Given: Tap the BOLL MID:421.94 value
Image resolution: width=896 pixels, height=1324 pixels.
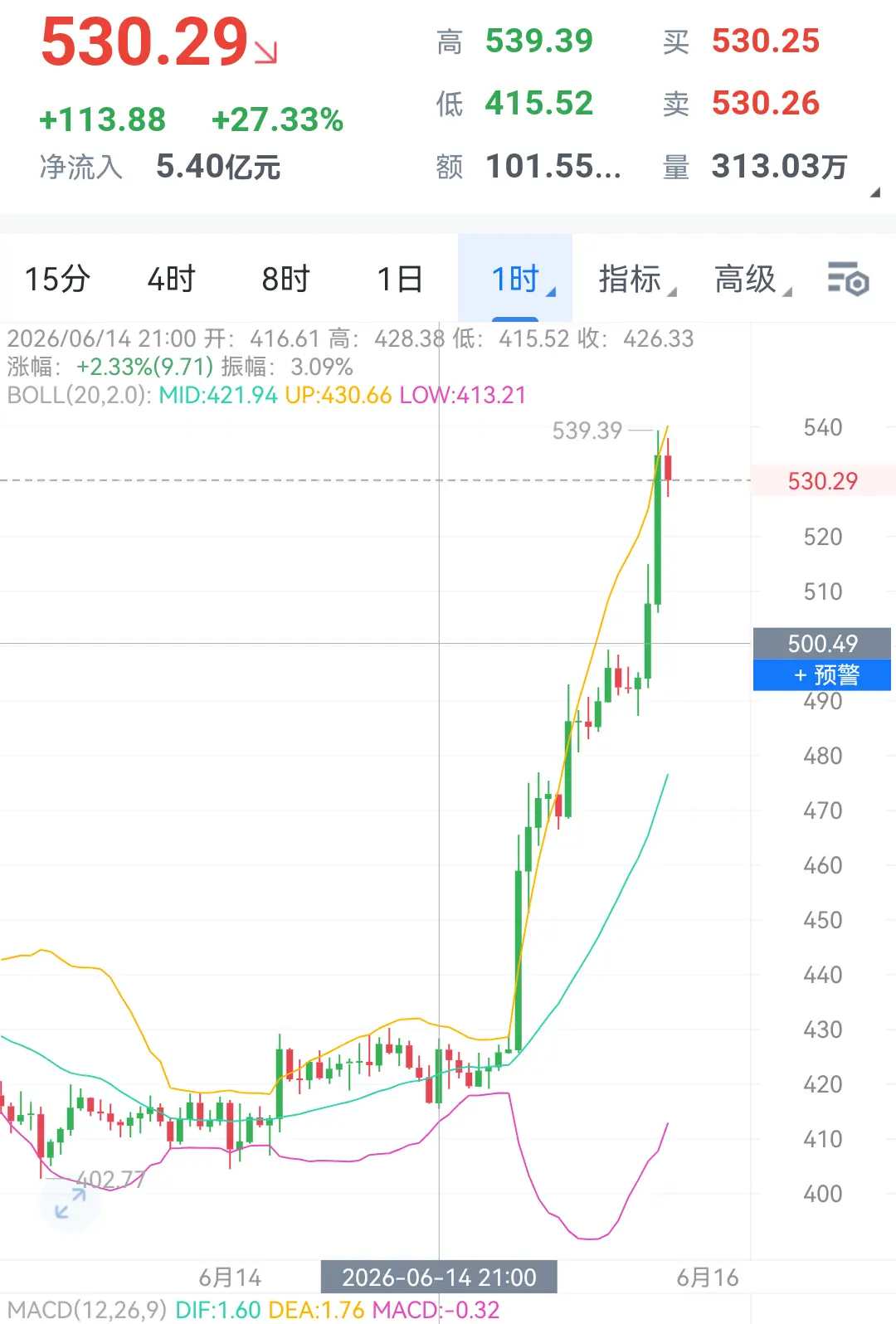Looking at the screenshot, I should 218,395.
